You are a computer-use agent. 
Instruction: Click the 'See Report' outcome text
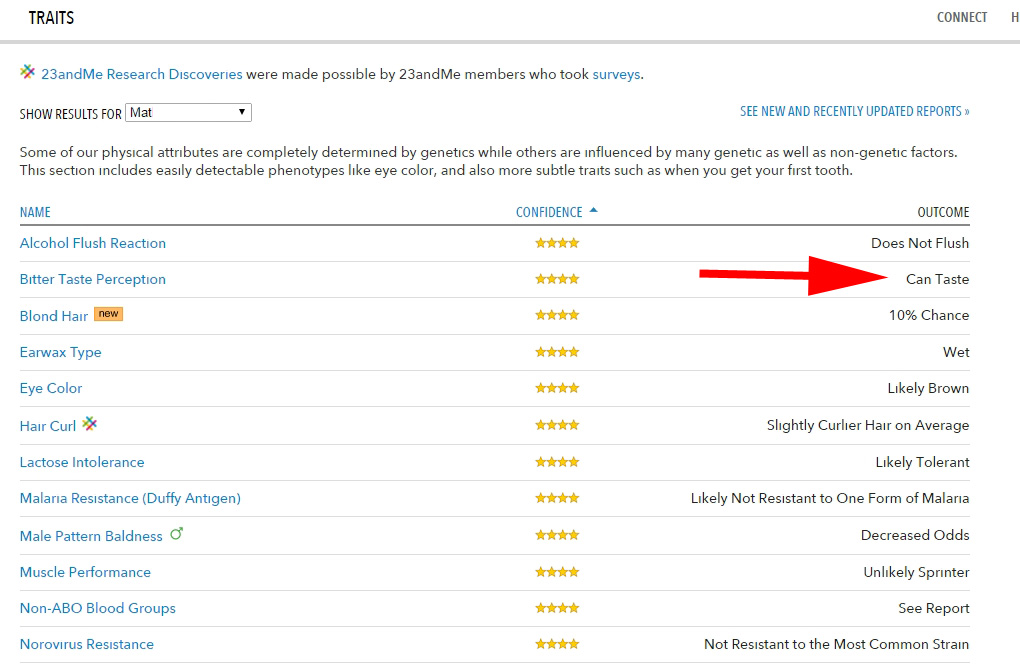pyautogui.click(x=934, y=608)
